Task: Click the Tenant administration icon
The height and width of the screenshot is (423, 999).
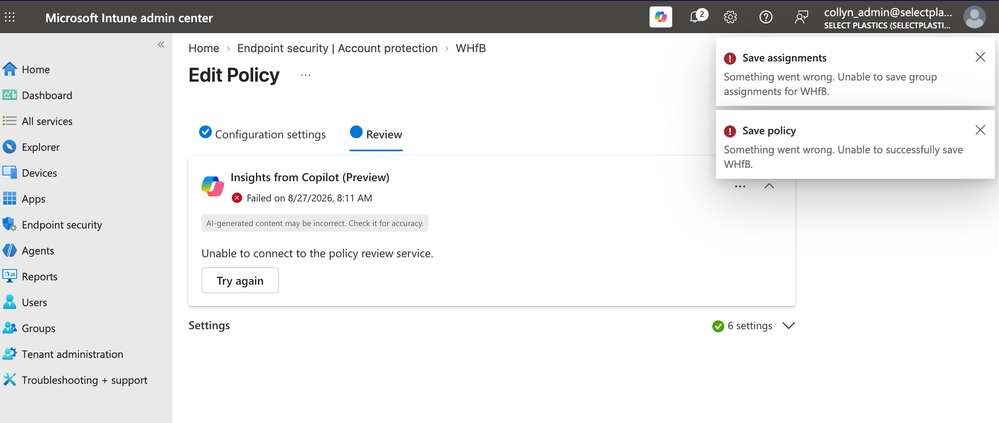Action: point(10,354)
